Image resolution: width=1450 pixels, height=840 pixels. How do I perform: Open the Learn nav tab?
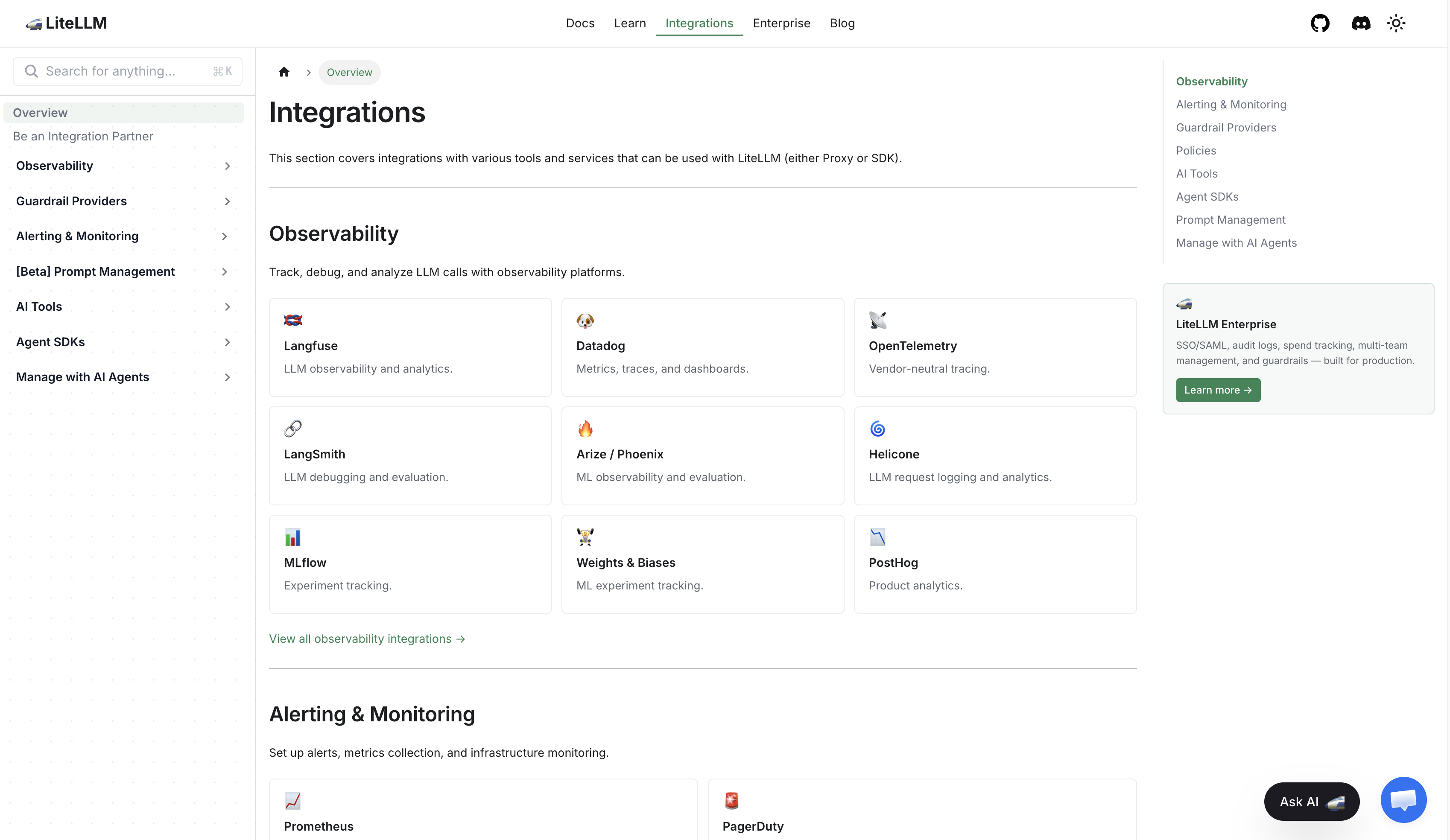pos(629,23)
